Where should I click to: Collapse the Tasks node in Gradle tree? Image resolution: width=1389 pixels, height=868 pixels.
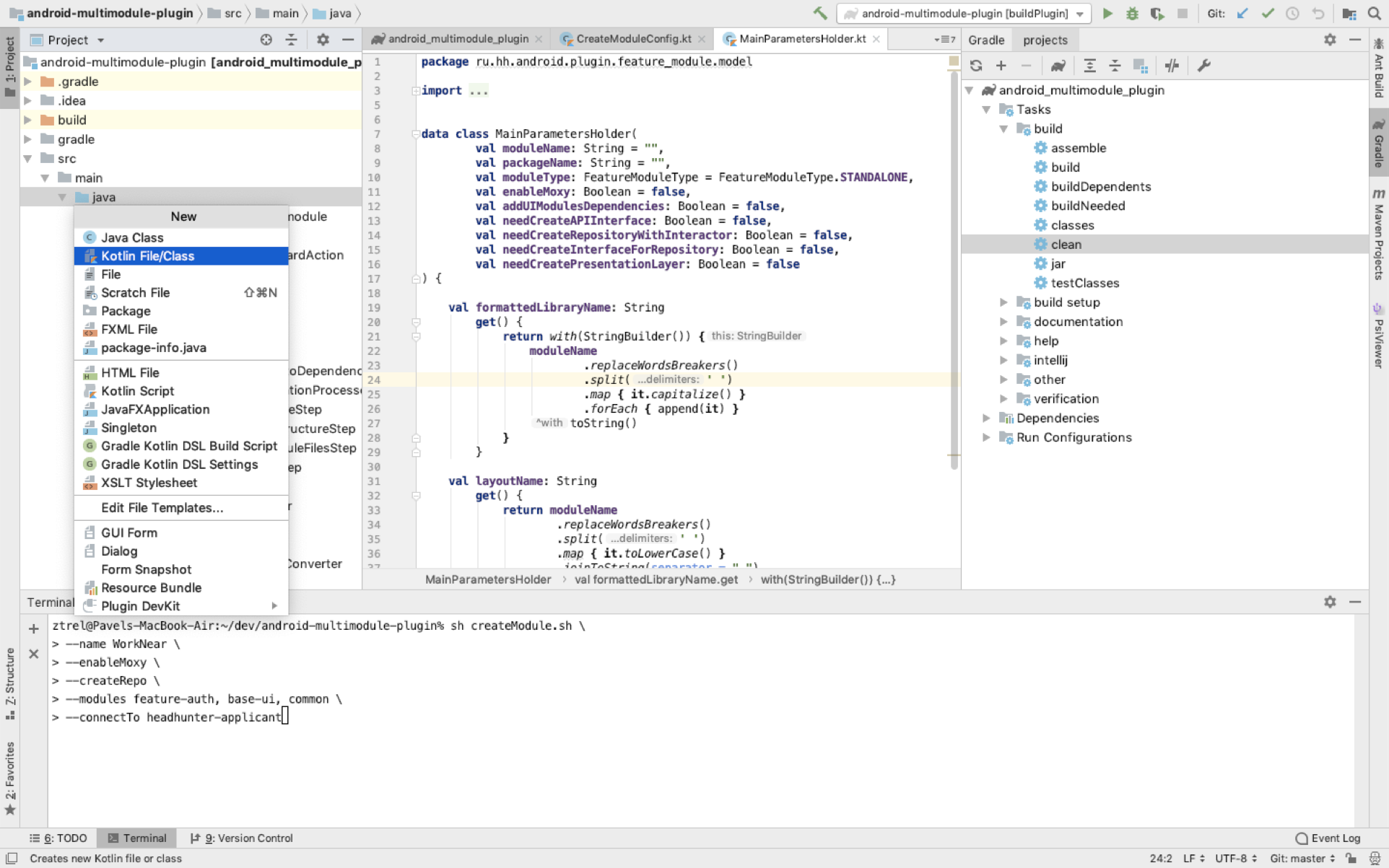[986, 110]
